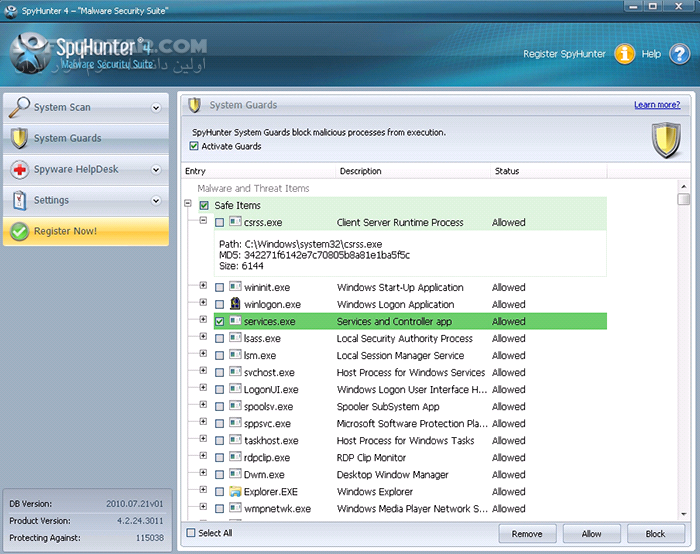The height and width of the screenshot is (554, 700).
Task: Check the lsm.exe checkbox
Action: coord(219,355)
